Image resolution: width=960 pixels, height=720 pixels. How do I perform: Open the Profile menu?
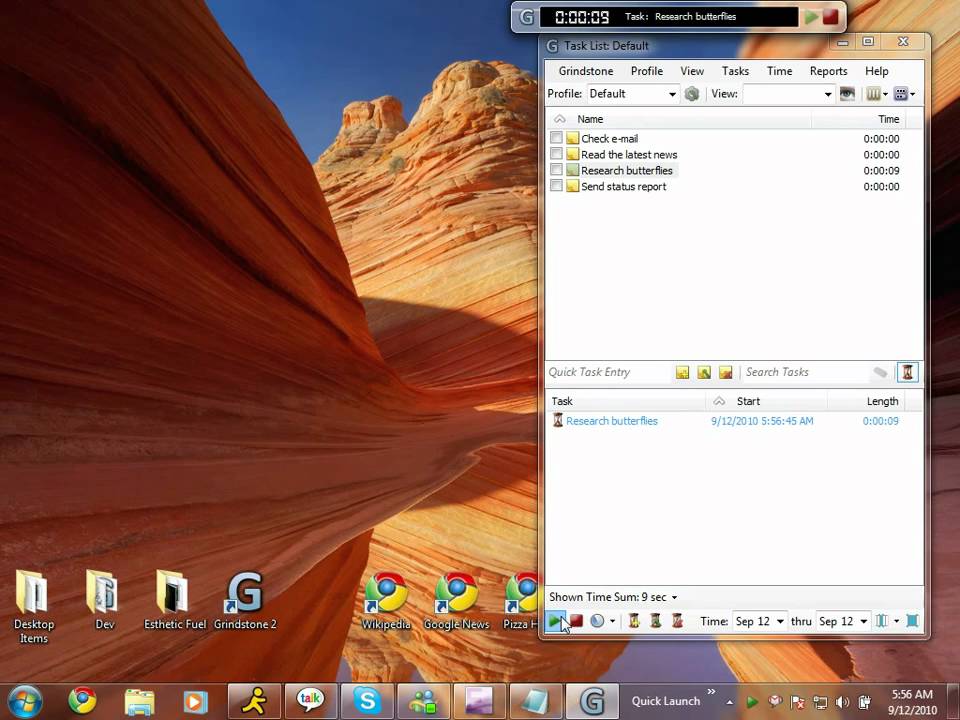tap(647, 71)
